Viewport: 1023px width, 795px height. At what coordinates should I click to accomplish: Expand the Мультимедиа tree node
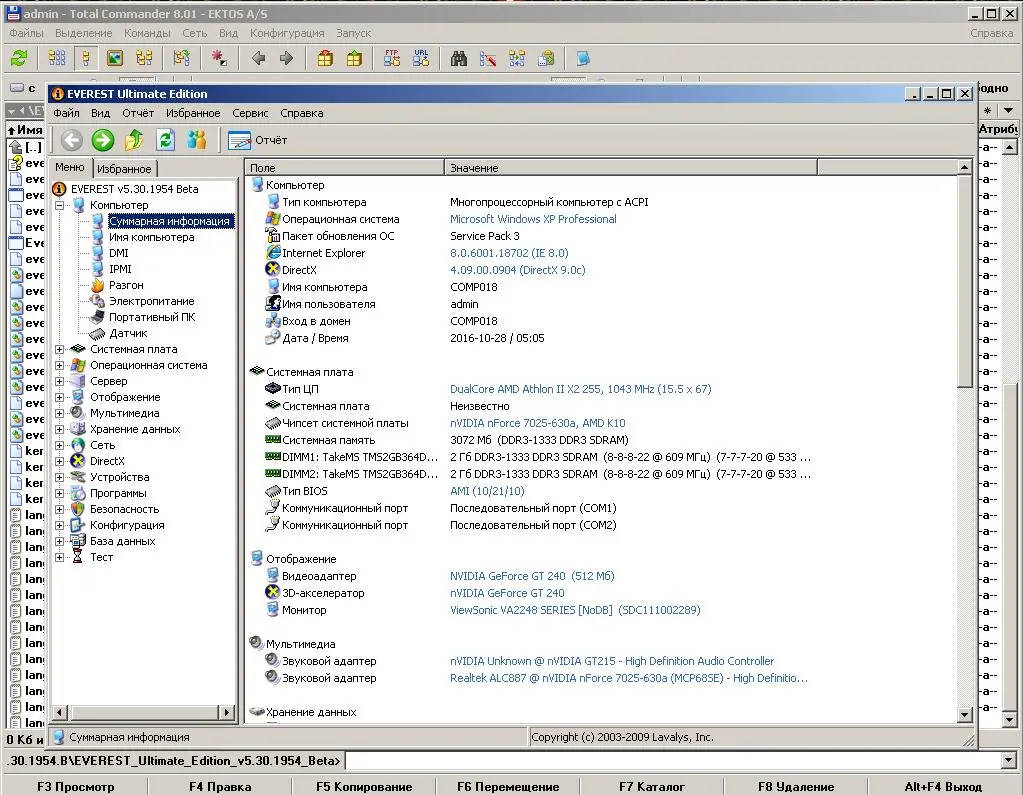[x=59, y=413]
